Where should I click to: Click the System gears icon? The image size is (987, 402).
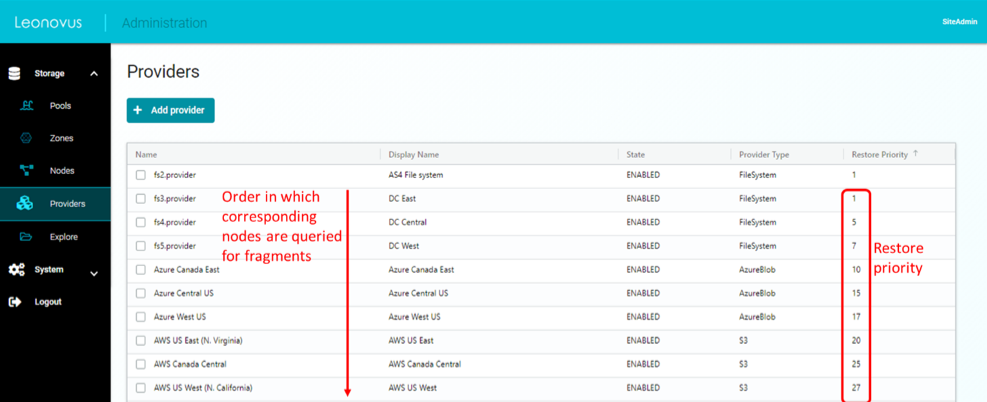(16, 270)
